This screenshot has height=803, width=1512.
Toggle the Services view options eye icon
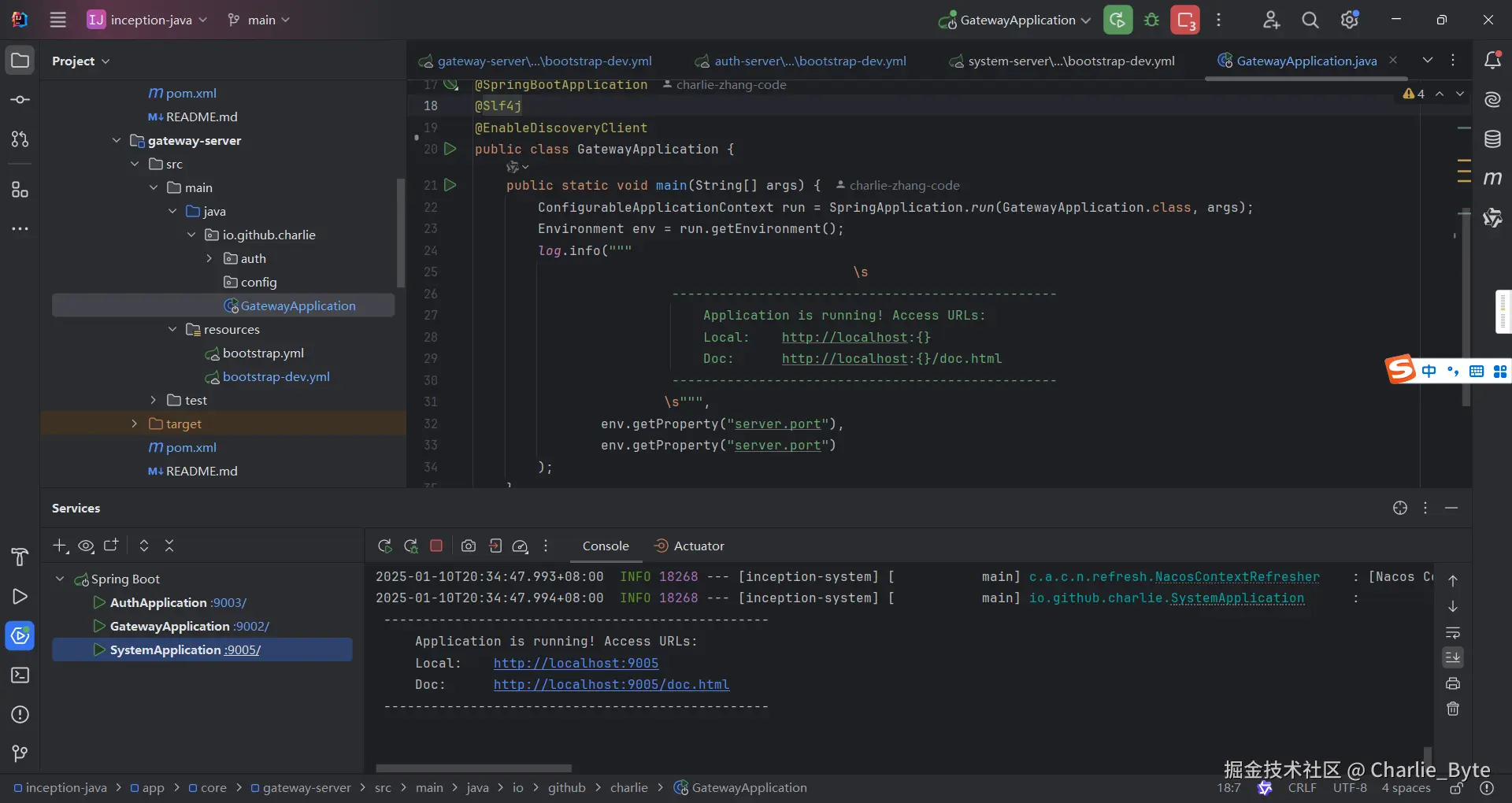87,546
